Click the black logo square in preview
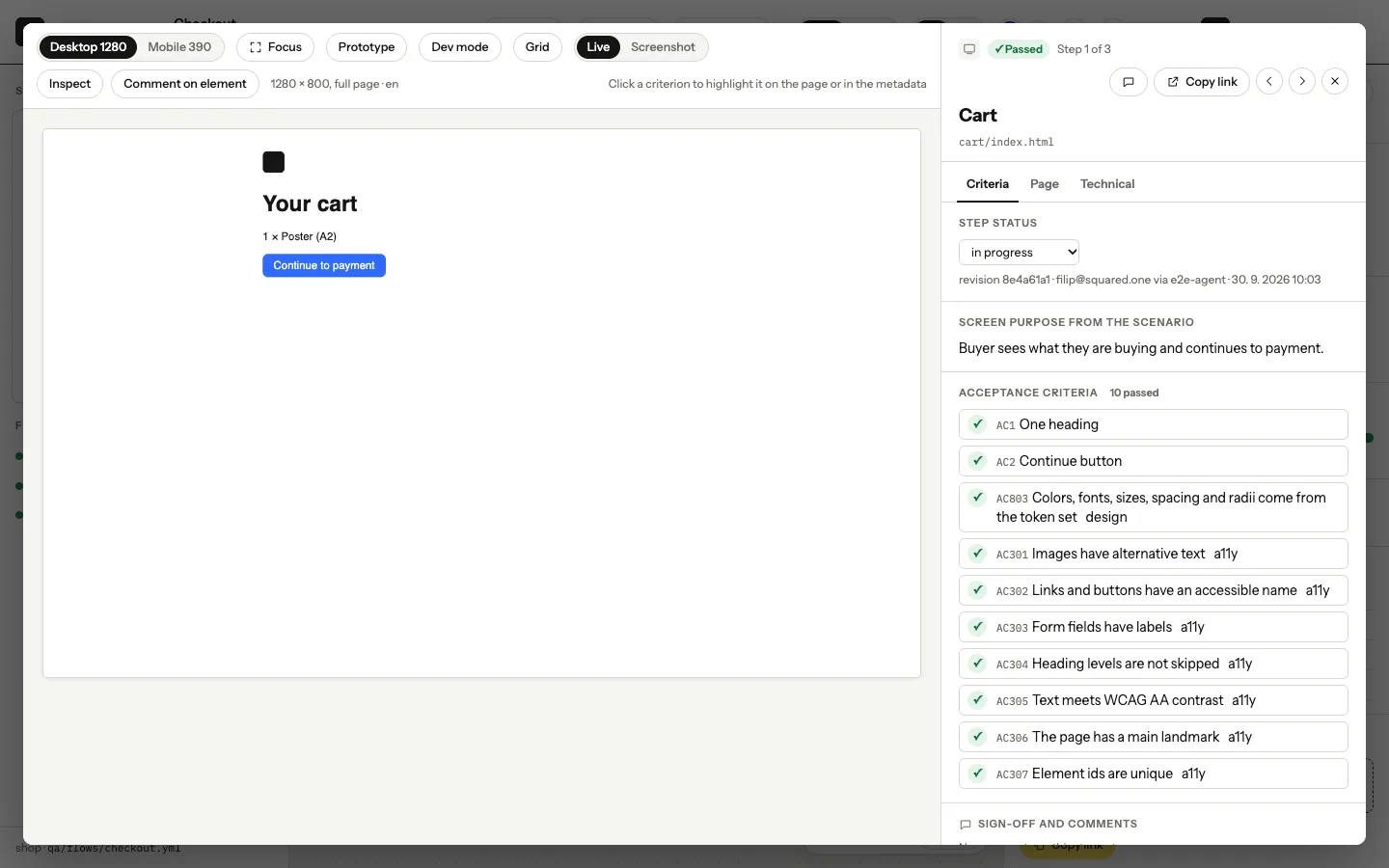The height and width of the screenshot is (868, 1389). click(x=274, y=162)
